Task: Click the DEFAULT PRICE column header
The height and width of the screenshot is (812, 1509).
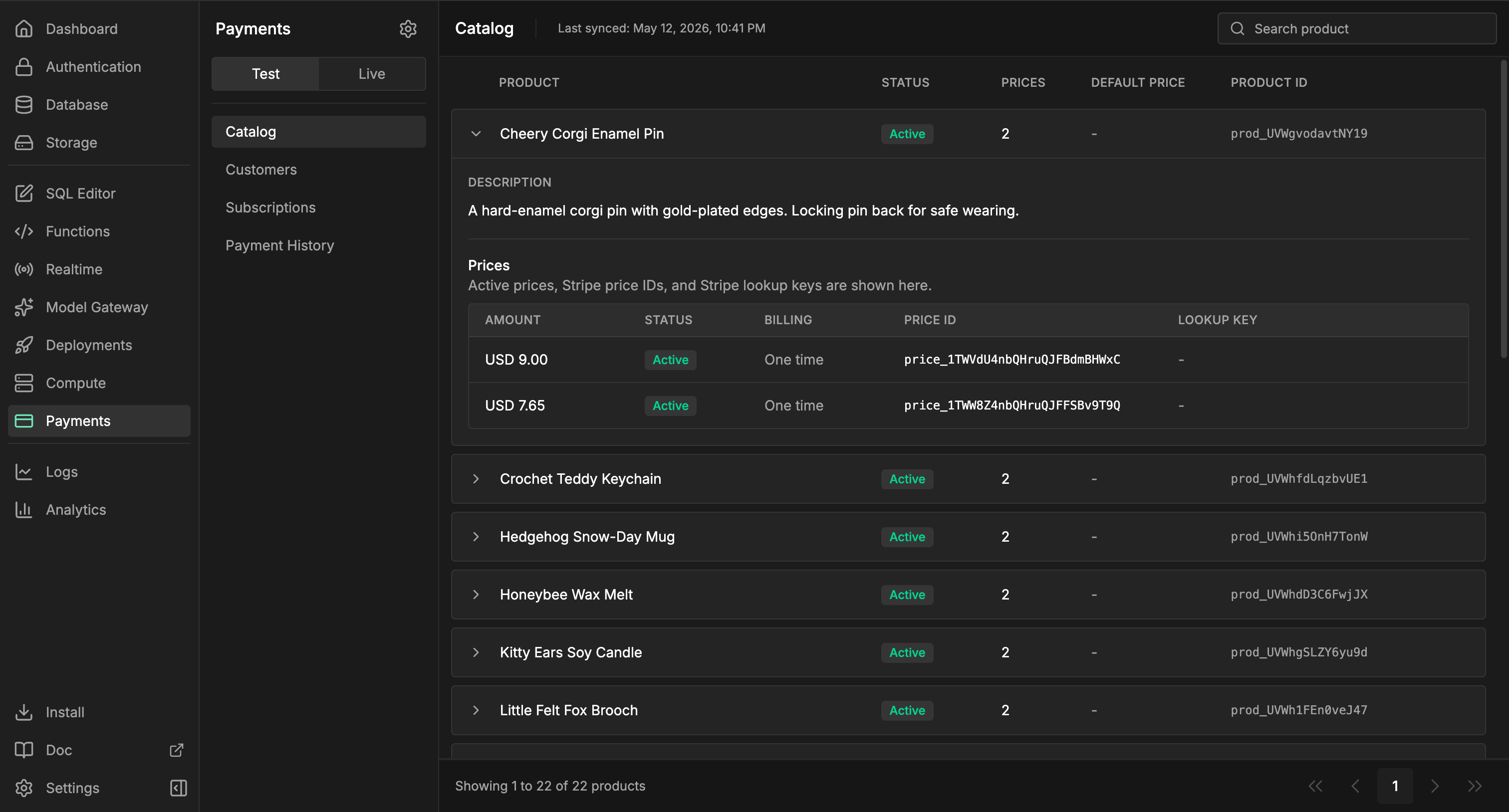Action: point(1138,82)
